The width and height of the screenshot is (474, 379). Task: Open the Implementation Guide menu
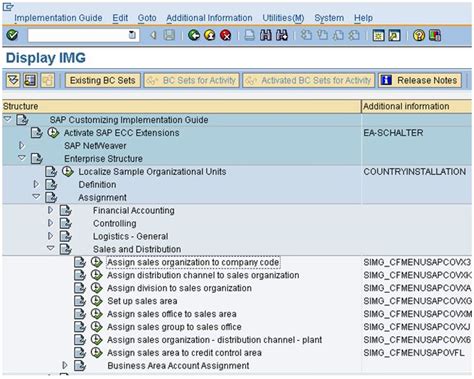coord(58,18)
